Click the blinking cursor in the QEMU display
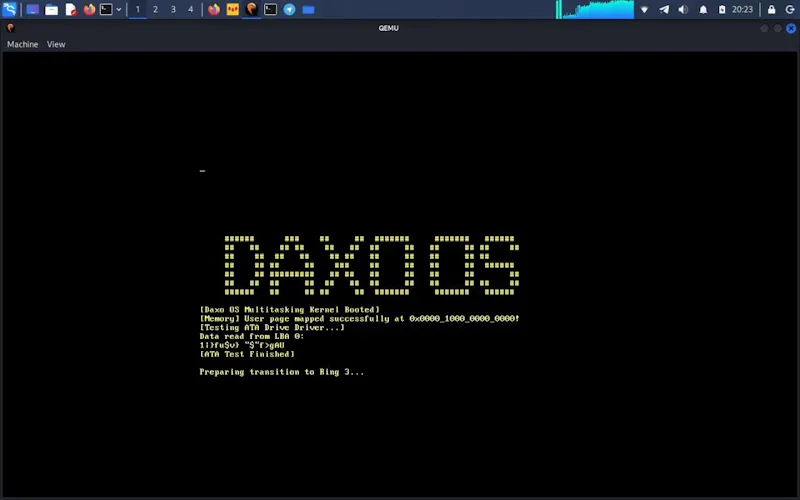Image resolution: width=800 pixels, height=500 pixels. click(x=203, y=171)
